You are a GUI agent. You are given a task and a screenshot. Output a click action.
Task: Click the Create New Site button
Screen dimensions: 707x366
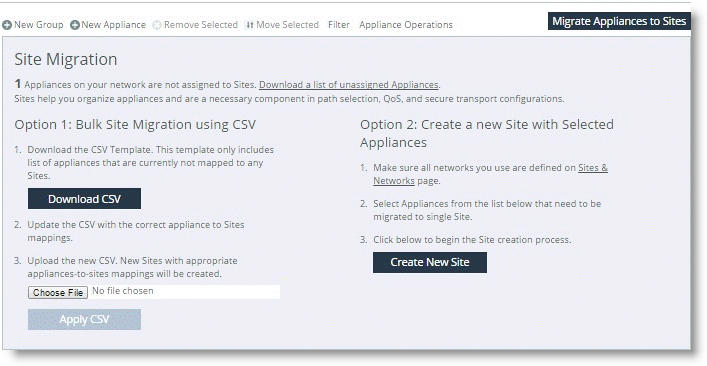pyautogui.click(x=430, y=262)
